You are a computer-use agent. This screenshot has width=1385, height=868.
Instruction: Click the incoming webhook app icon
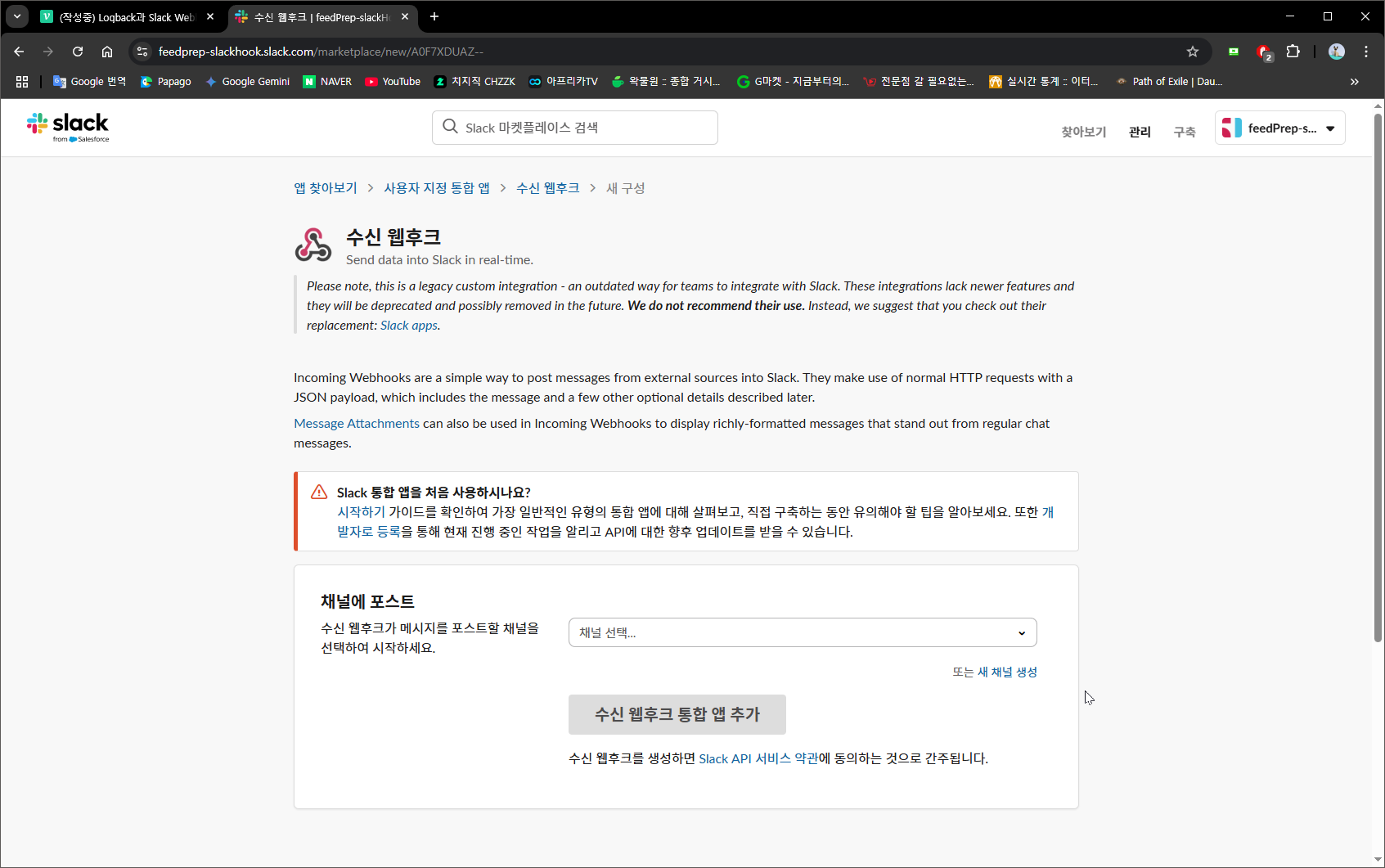[313, 245]
